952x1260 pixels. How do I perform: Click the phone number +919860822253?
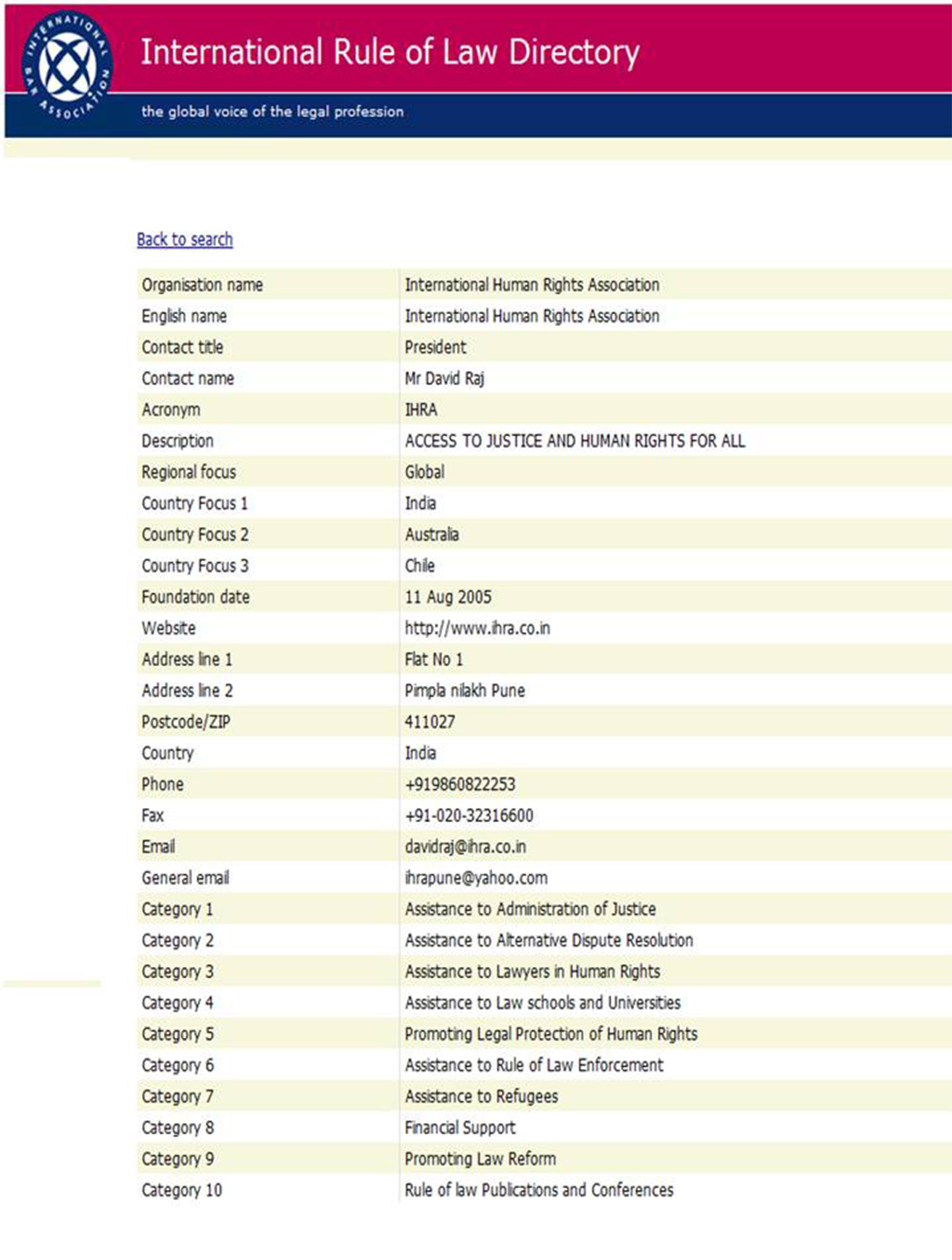pos(459,784)
